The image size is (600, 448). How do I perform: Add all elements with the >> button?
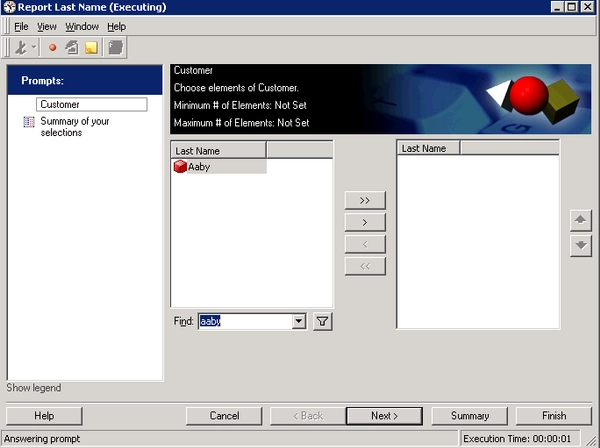pyautogui.click(x=365, y=200)
